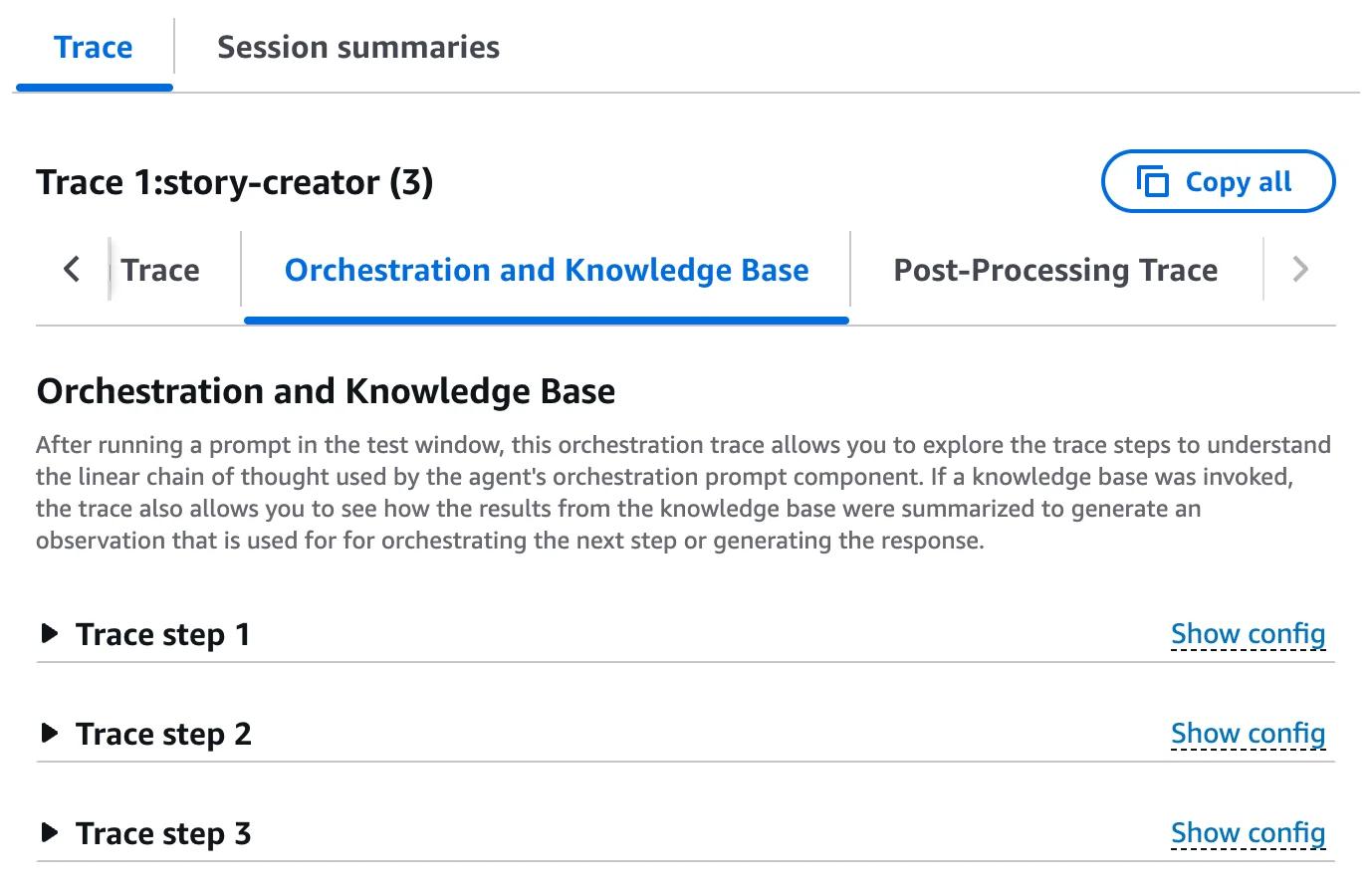Show config for Trace step 2

1248,733
